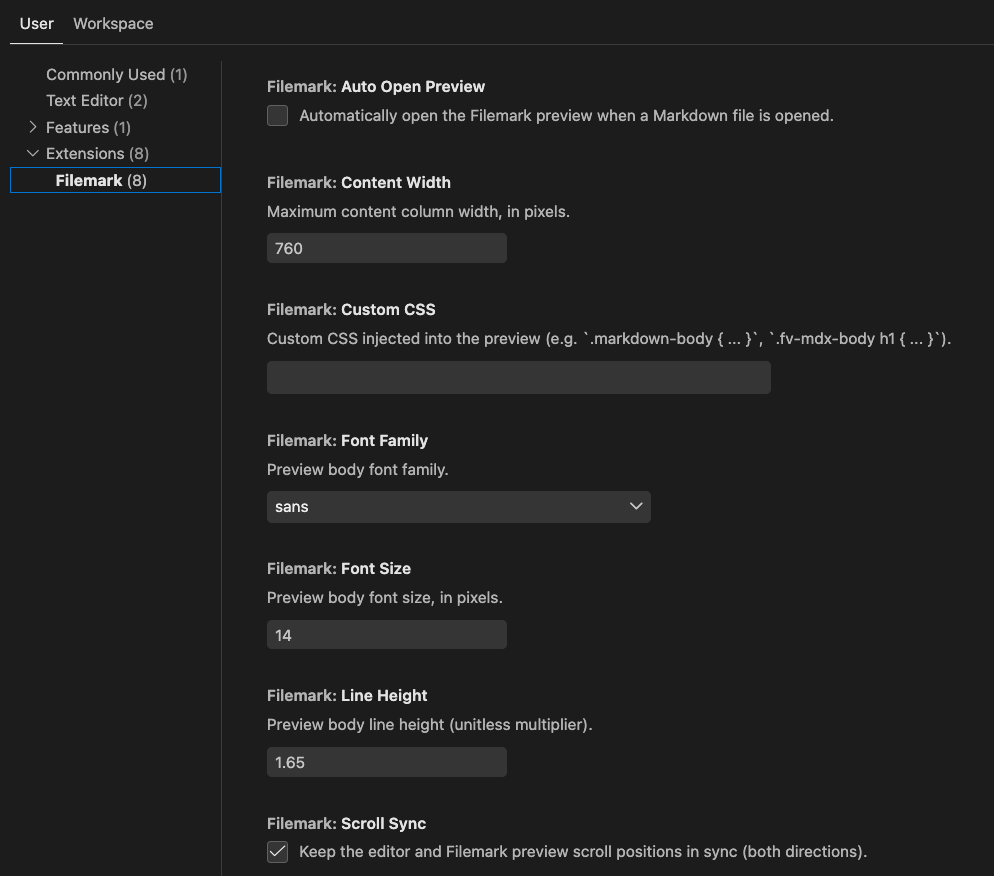The width and height of the screenshot is (994, 876).
Task: Click 'Custom CSS injected into the preview' description
Action: [609, 338]
